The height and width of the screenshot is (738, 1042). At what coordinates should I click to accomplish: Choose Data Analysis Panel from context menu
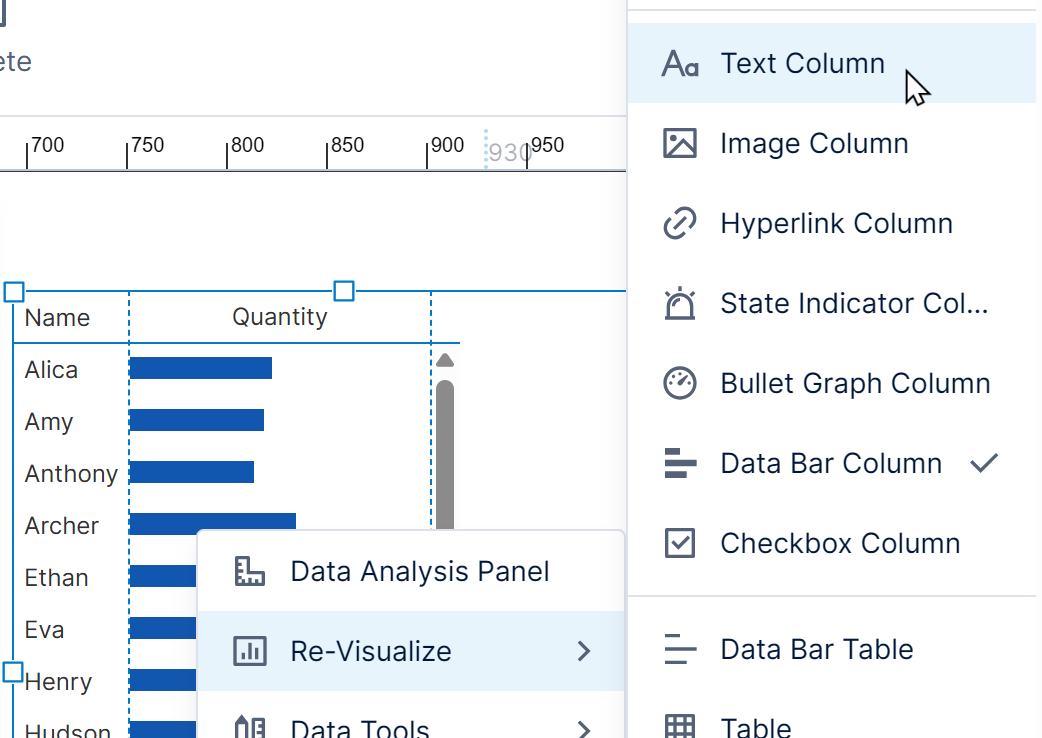coord(420,571)
